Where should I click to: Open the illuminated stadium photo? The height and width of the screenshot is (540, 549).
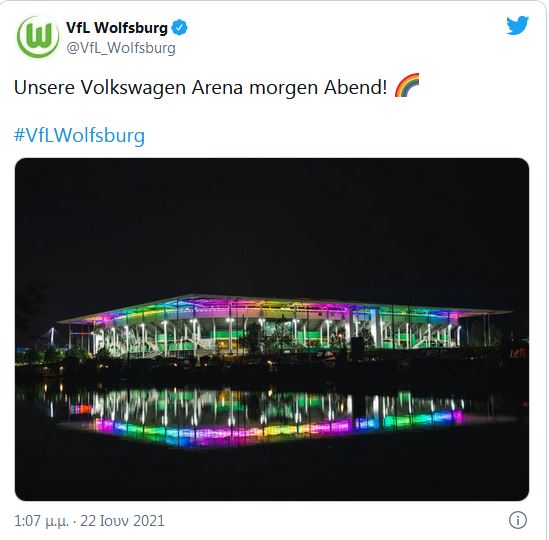272,329
